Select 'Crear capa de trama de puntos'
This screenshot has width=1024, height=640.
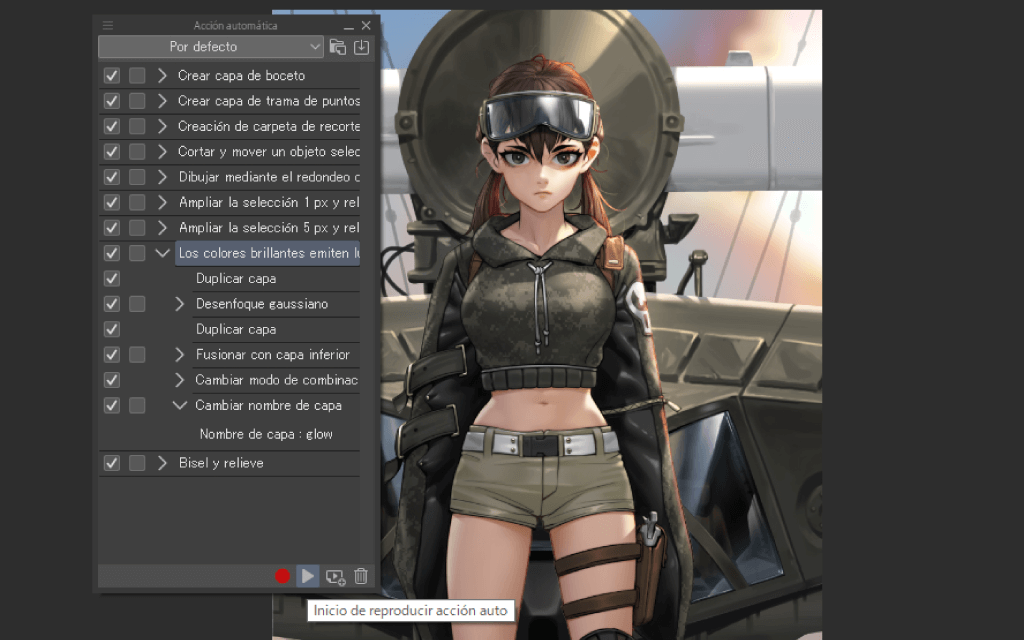point(268,100)
